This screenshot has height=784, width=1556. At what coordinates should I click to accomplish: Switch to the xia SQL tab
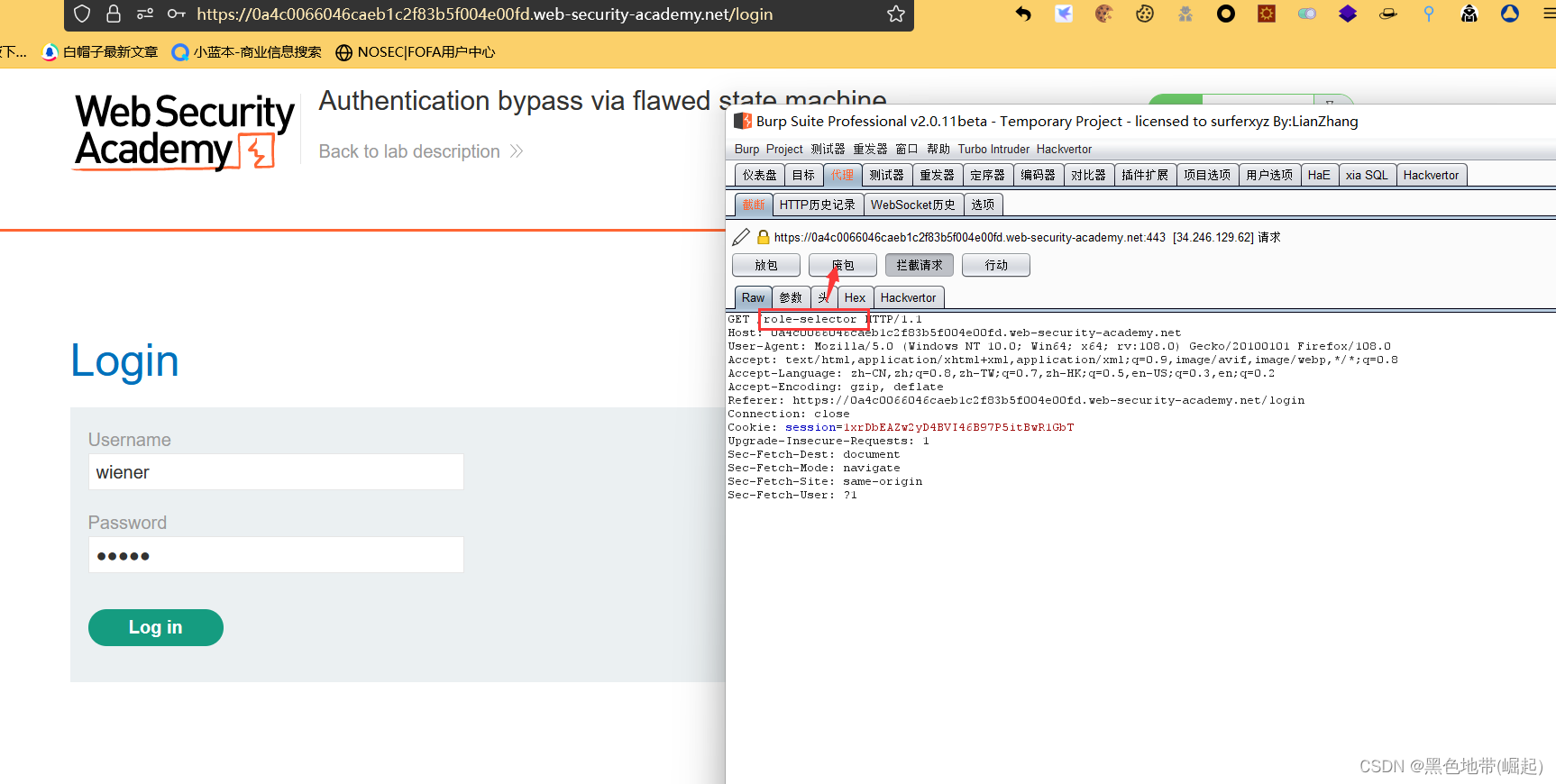pyautogui.click(x=1367, y=175)
